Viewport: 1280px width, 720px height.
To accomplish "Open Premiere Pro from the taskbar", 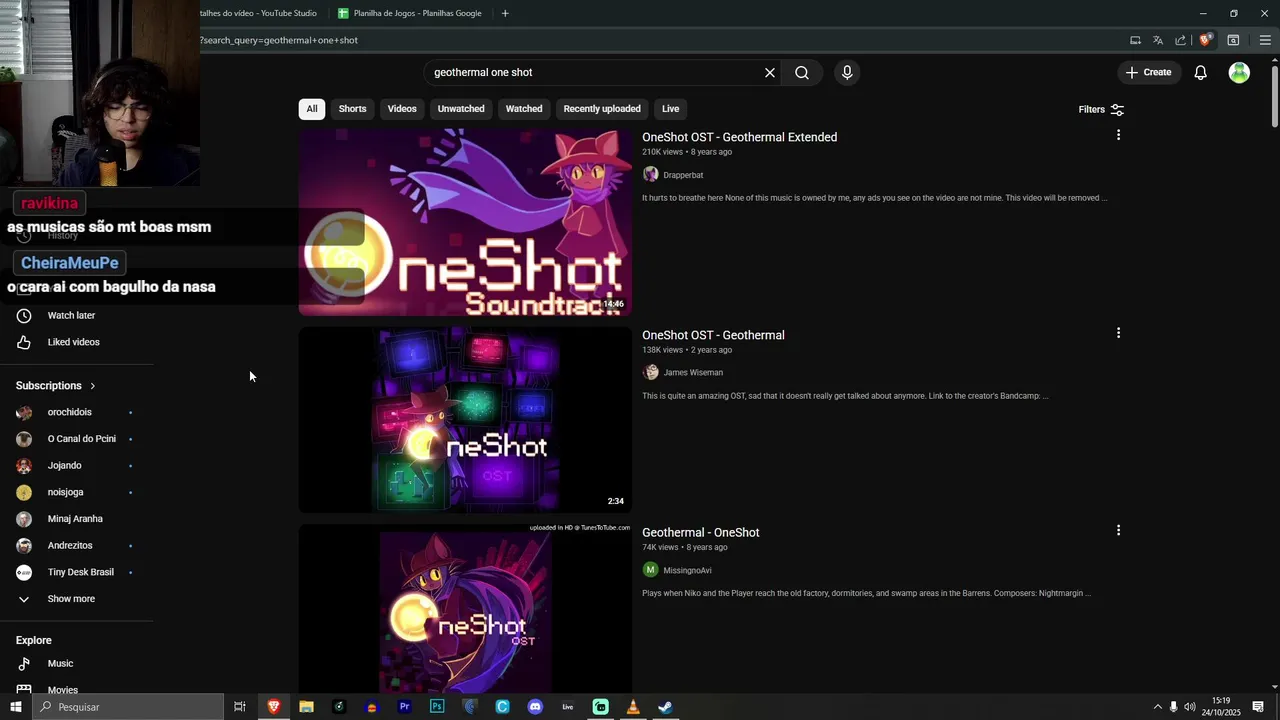I will pyautogui.click(x=404, y=707).
